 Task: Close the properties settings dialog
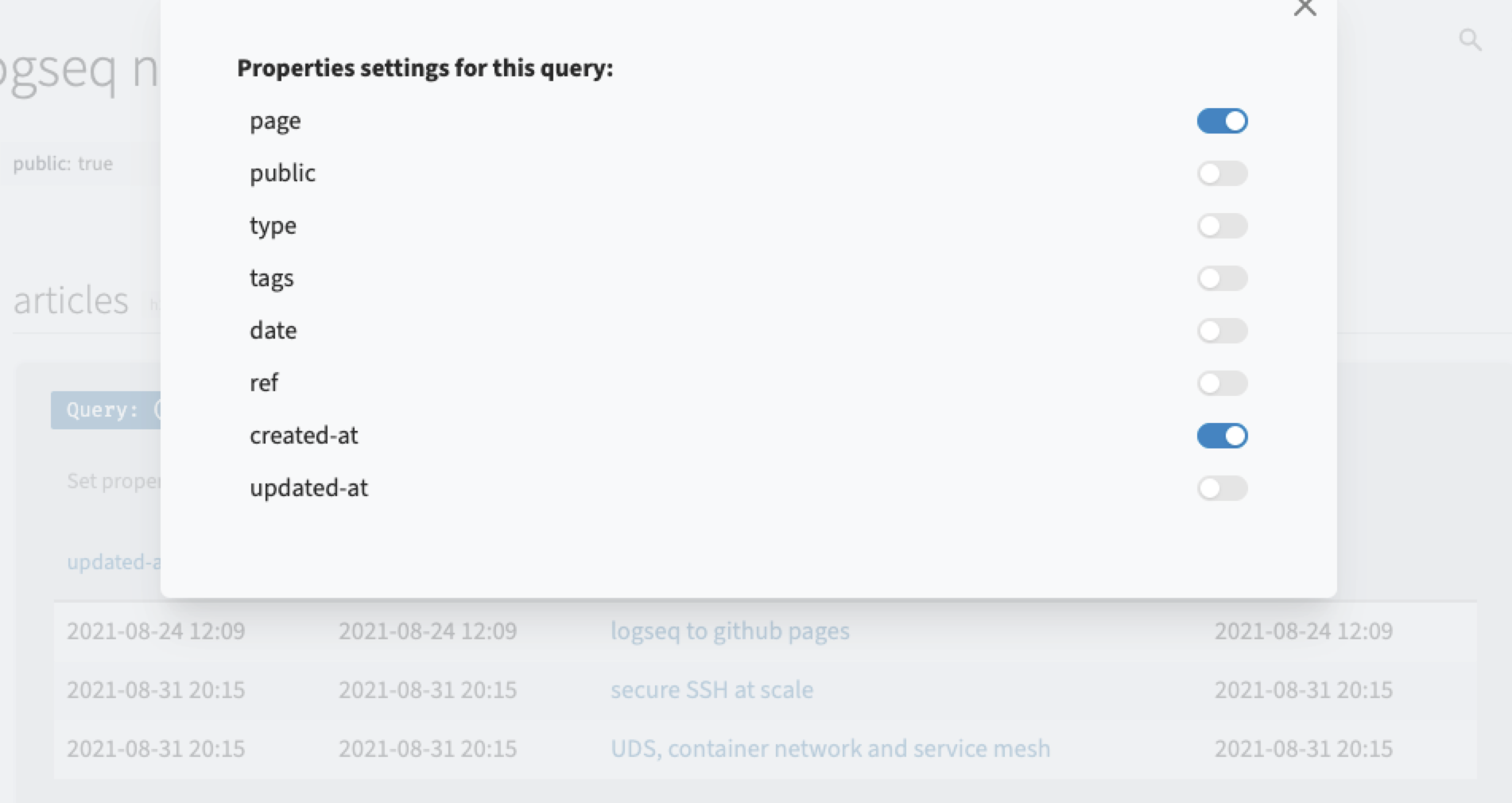(x=1305, y=8)
